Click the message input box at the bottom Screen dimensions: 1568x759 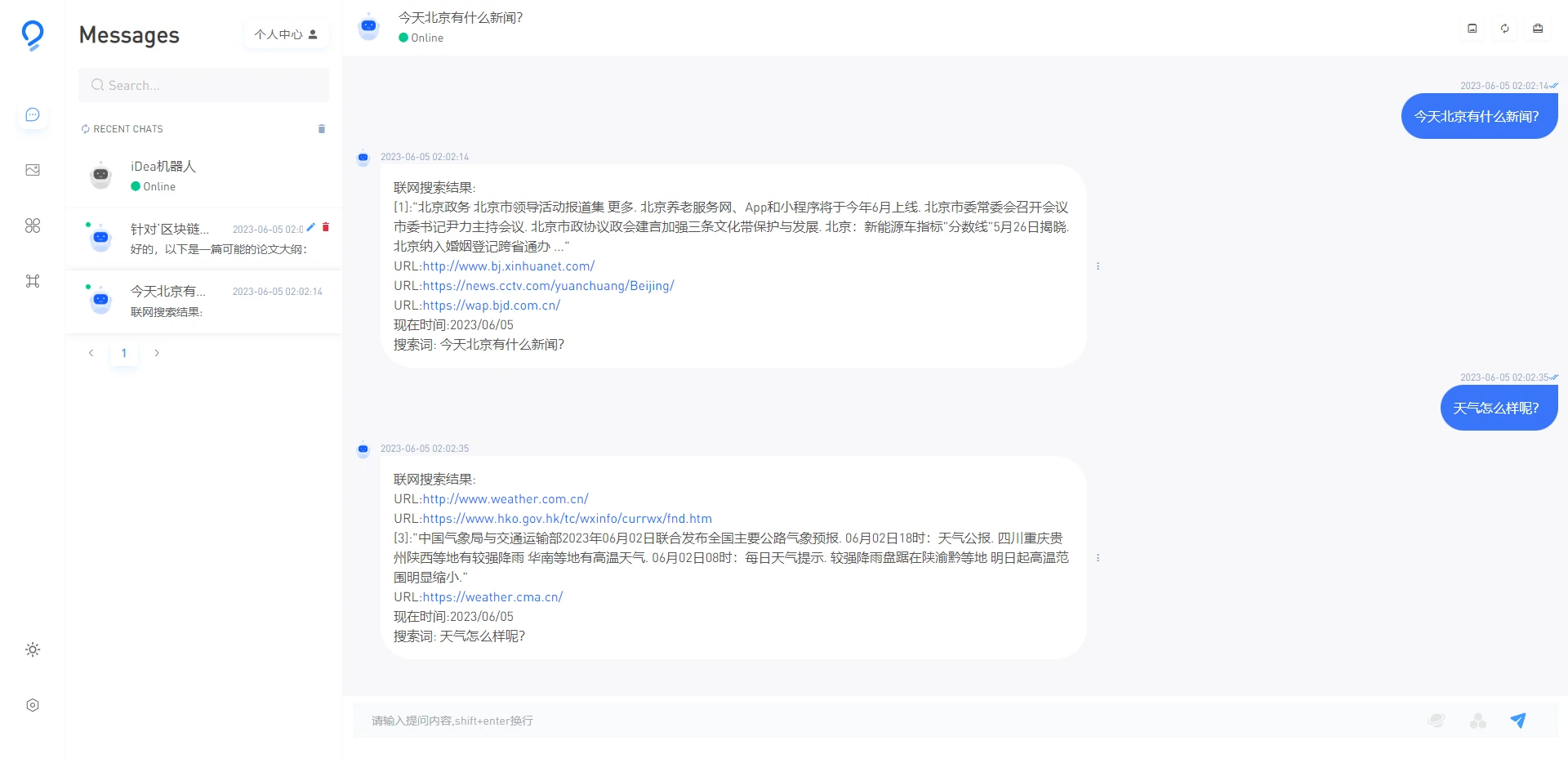pyautogui.click(x=882, y=721)
